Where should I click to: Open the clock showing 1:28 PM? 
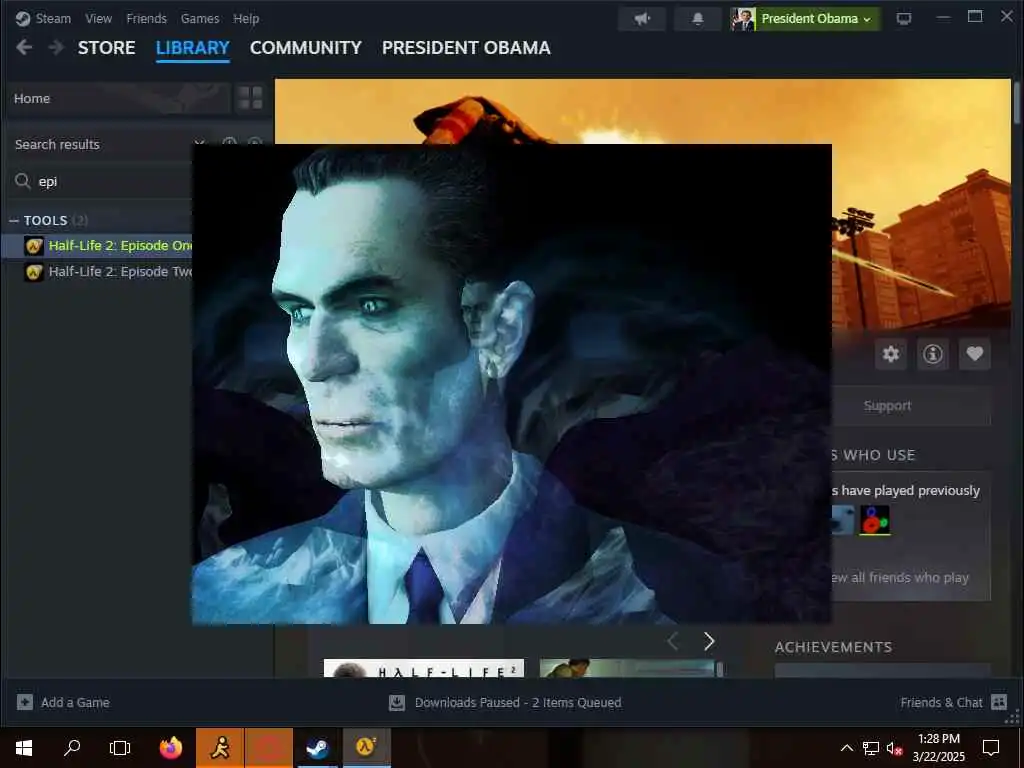tap(939, 748)
